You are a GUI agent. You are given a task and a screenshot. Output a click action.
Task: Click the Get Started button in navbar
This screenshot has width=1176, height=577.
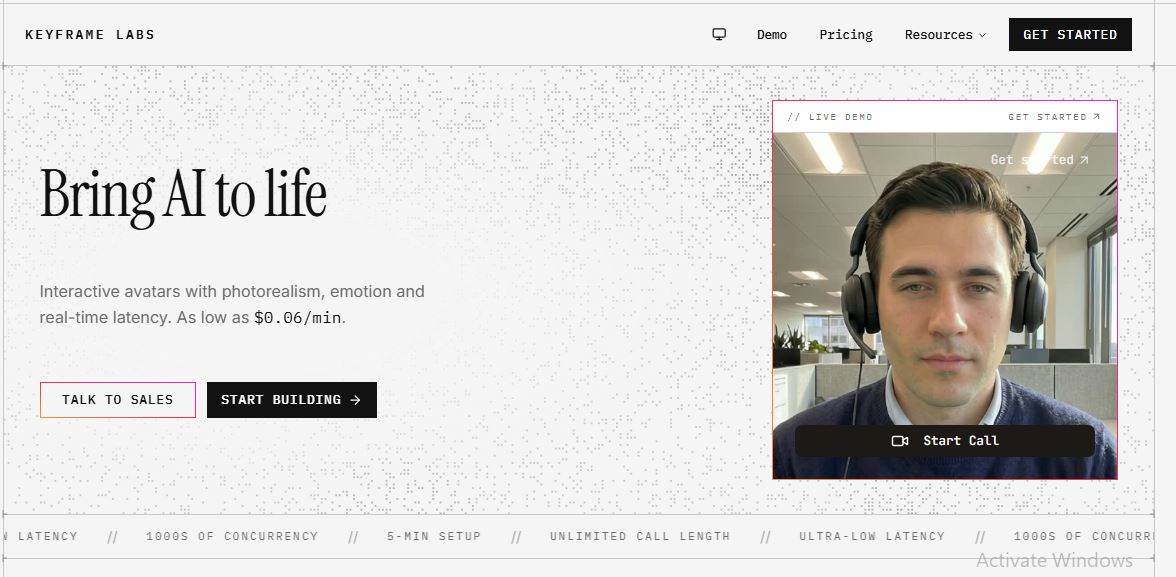pos(1070,35)
